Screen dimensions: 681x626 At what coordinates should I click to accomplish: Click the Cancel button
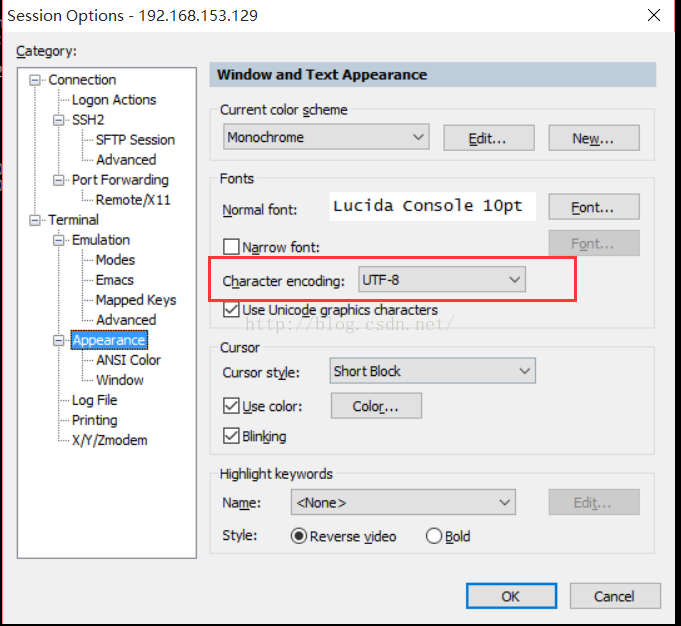pos(615,596)
